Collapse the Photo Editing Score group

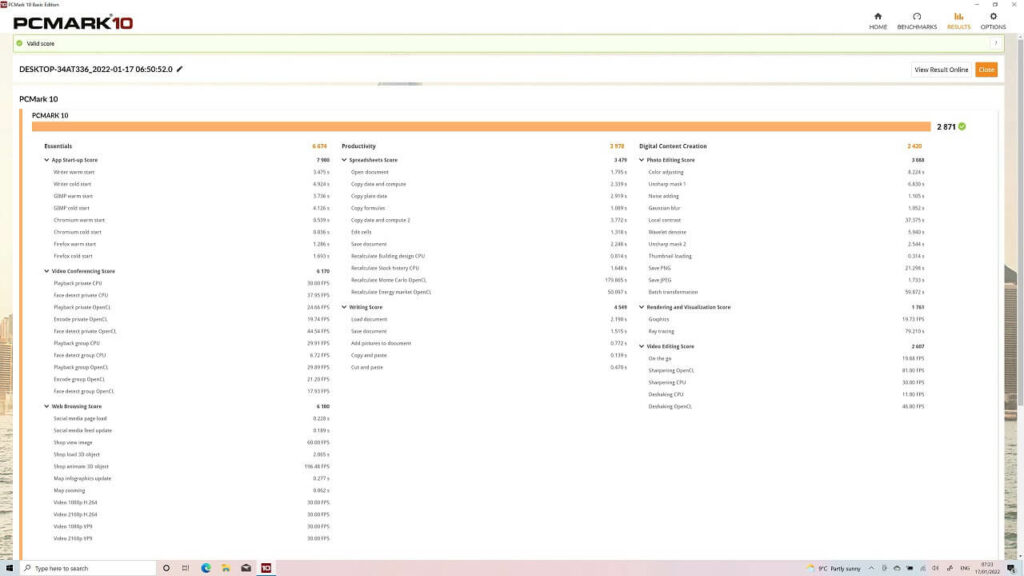[x=641, y=160]
